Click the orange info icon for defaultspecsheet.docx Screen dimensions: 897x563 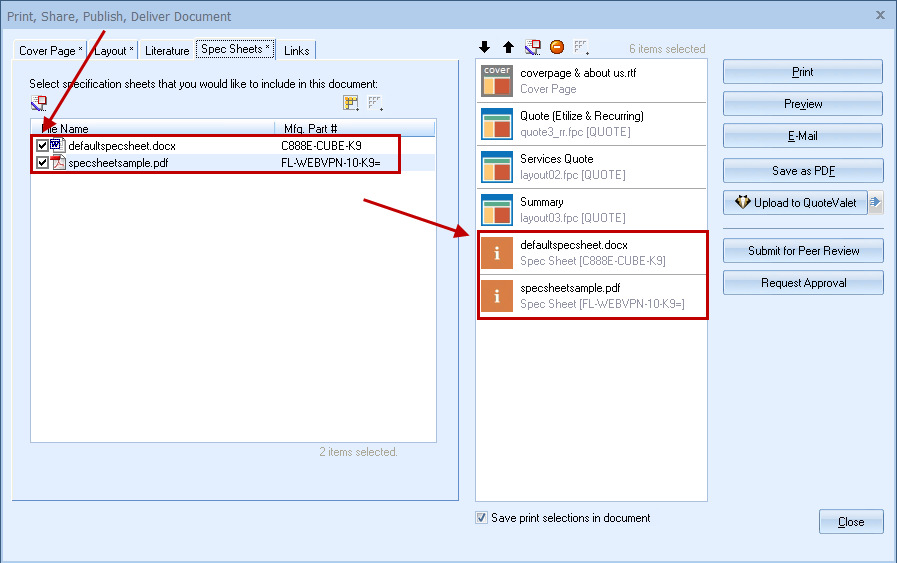click(497, 252)
